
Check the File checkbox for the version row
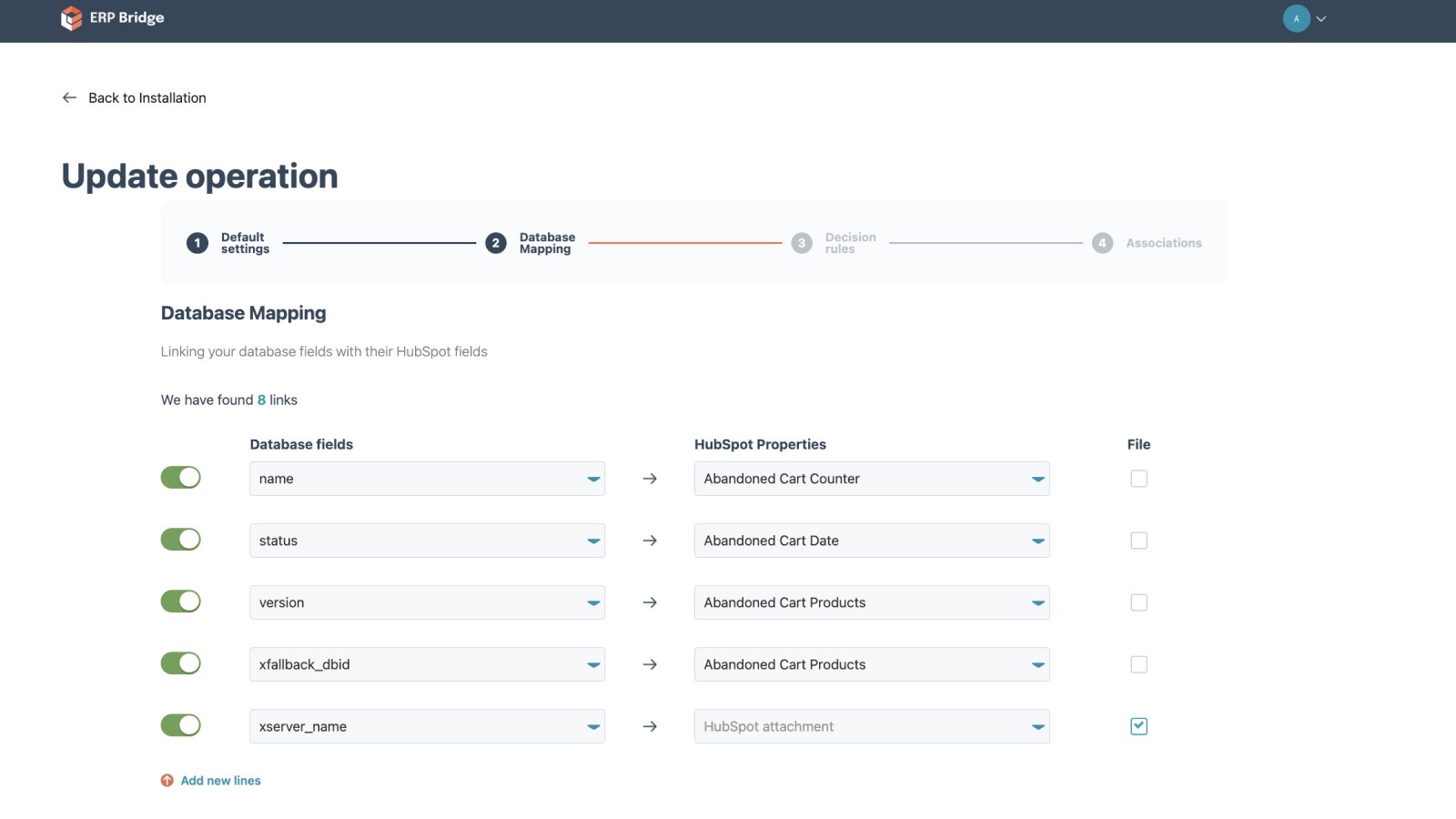click(x=1138, y=602)
